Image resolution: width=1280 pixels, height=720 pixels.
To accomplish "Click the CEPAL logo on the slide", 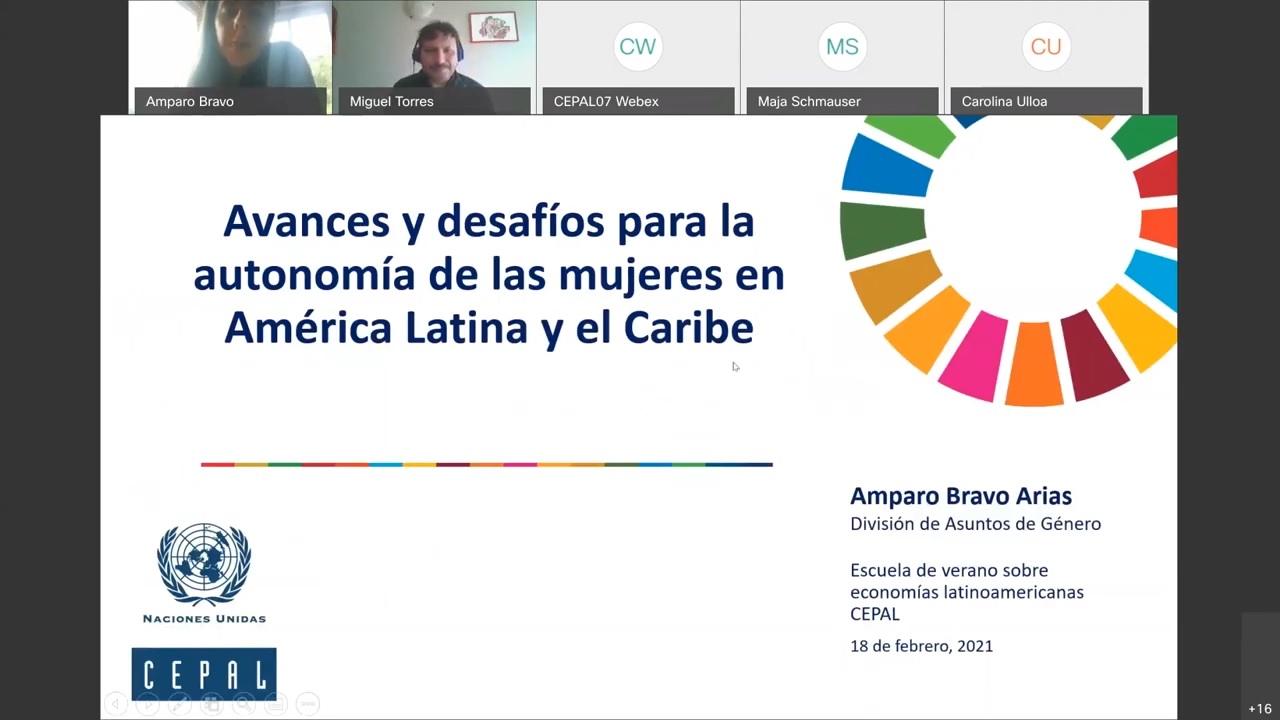I will (204, 673).
